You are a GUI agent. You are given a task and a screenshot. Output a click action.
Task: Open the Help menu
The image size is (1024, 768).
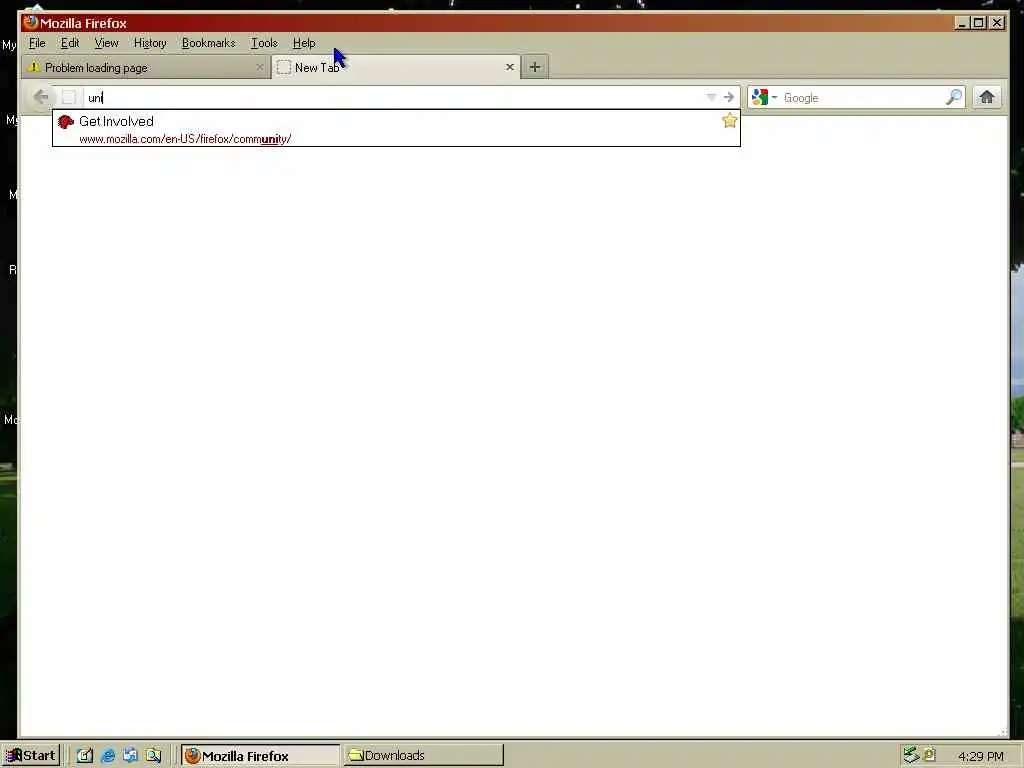304,43
